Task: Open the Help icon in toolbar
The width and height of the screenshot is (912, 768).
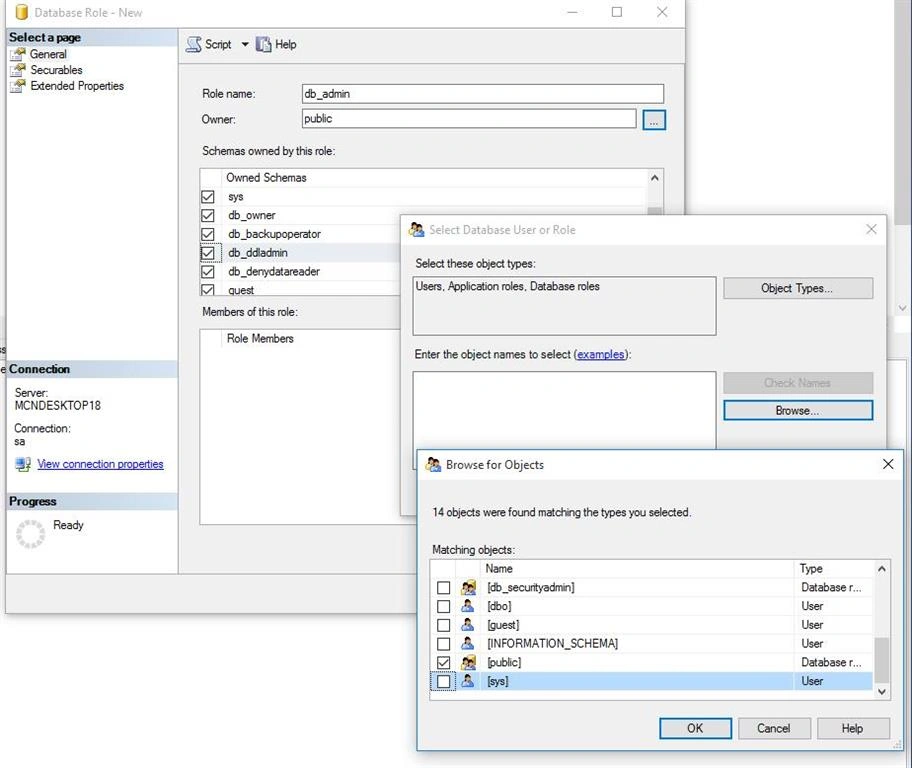Action: pyautogui.click(x=263, y=44)
